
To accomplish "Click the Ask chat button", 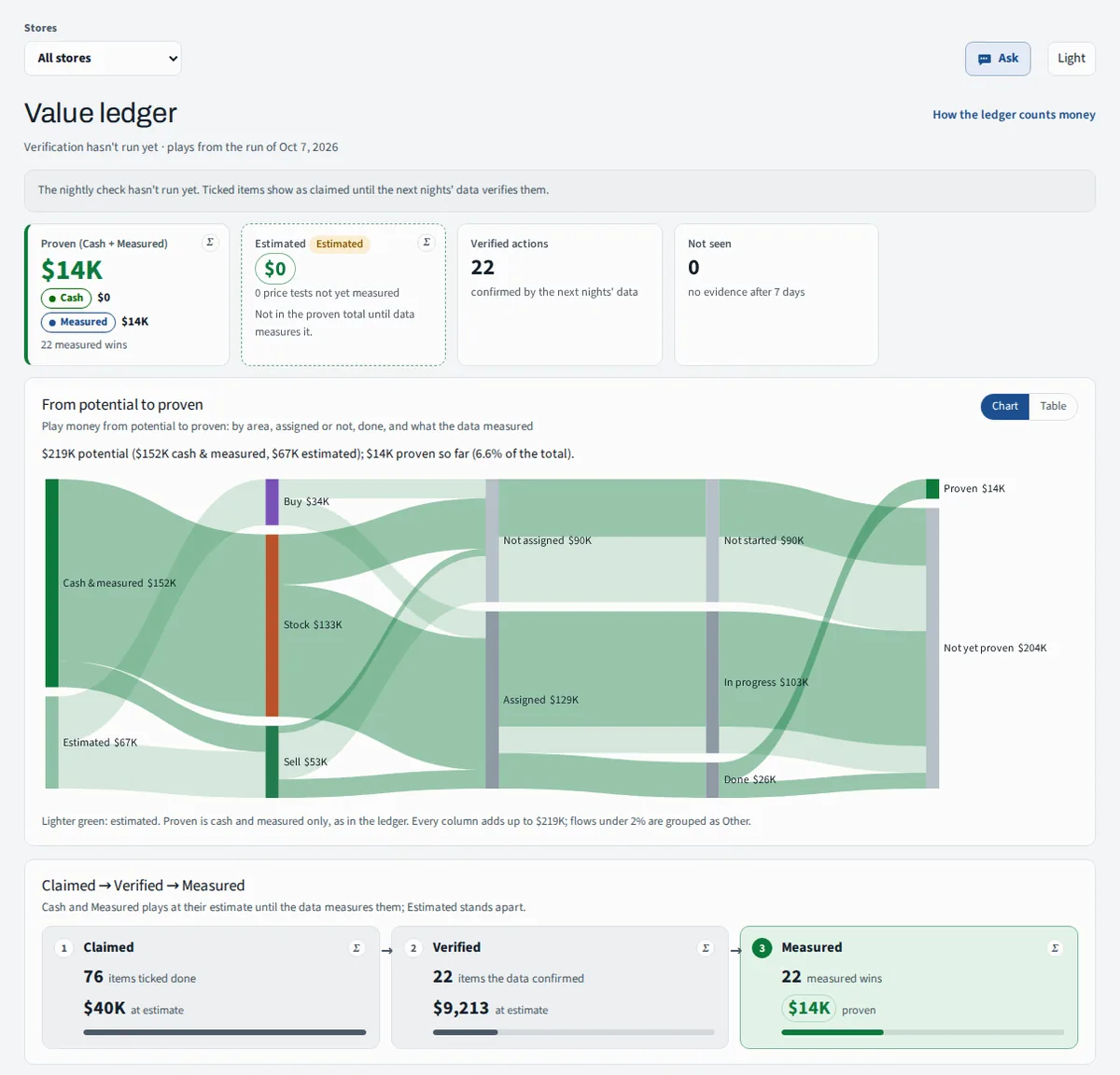I will (998, 58).
